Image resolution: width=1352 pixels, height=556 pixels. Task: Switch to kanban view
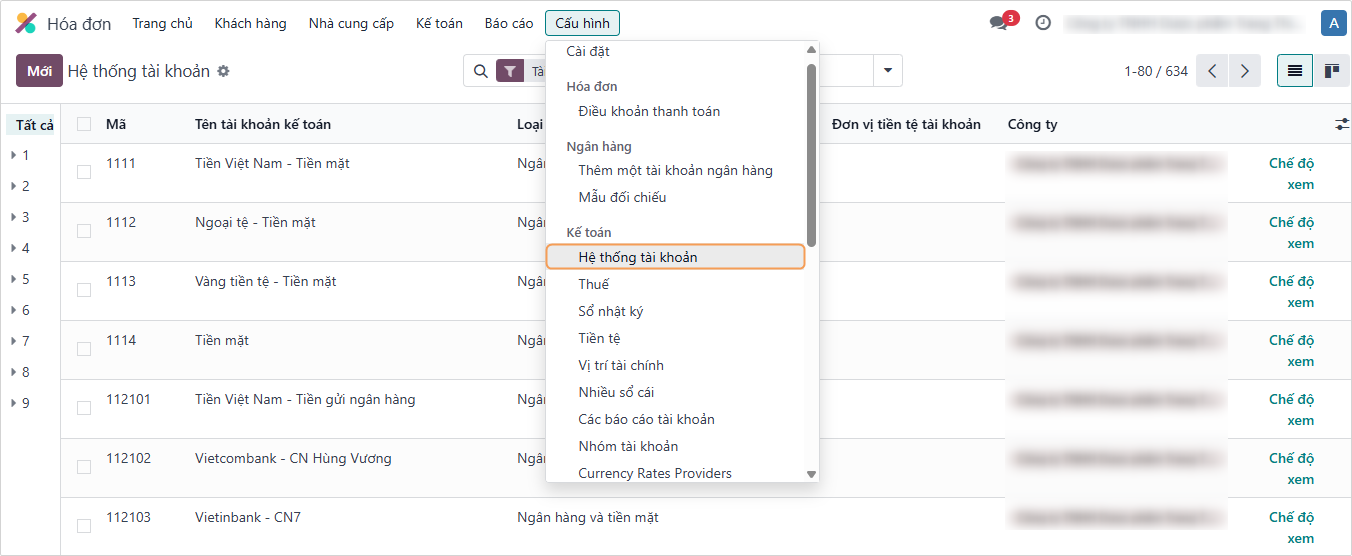coord(1331,71)
